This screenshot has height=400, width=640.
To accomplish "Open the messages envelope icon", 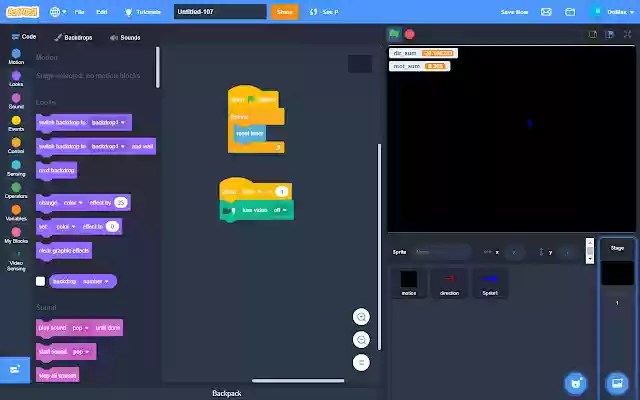I will tap(546, 12).
